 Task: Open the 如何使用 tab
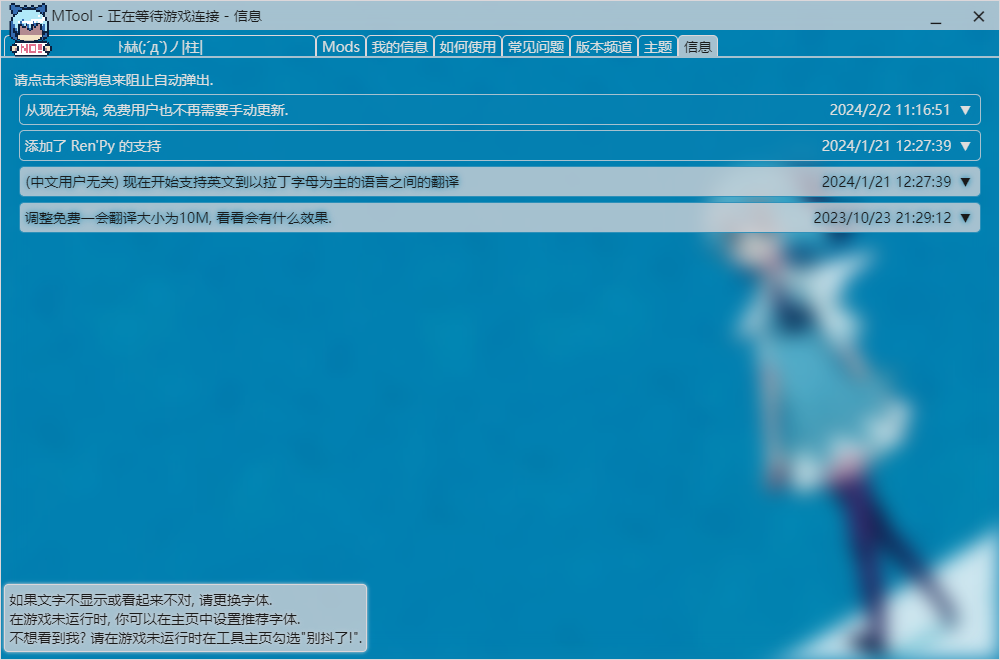tap(467, 47)
